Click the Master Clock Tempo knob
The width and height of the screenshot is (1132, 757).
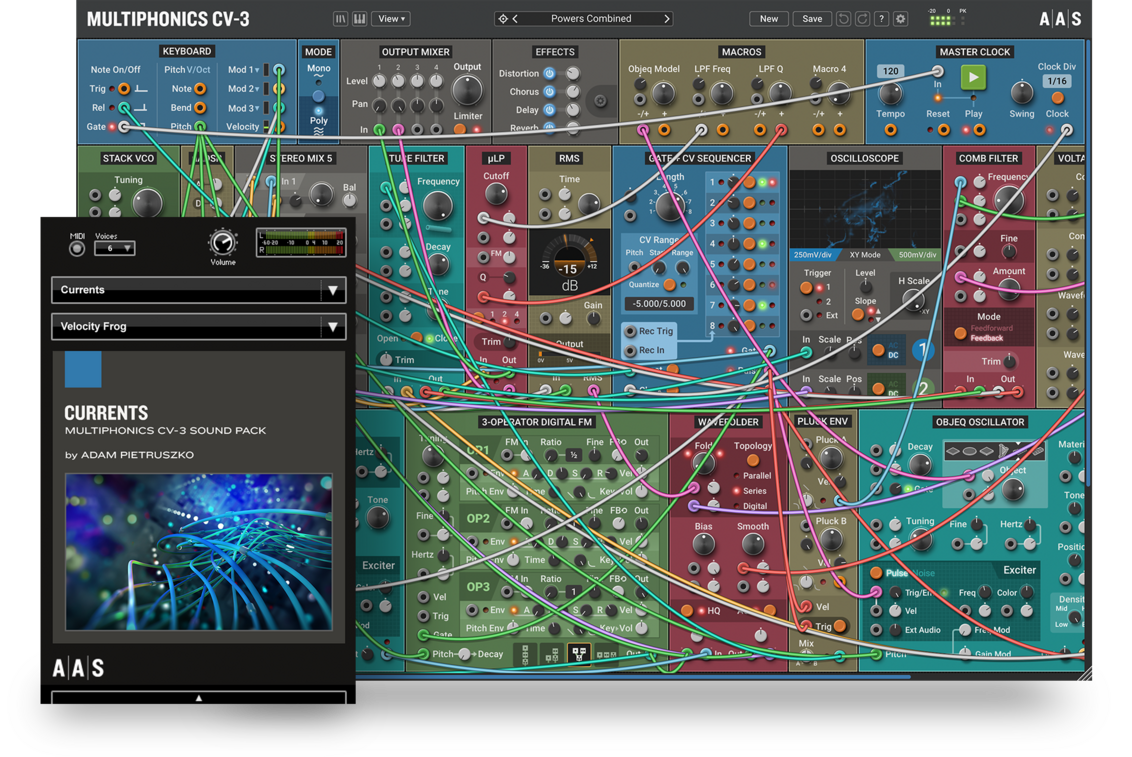coord(890,94)
